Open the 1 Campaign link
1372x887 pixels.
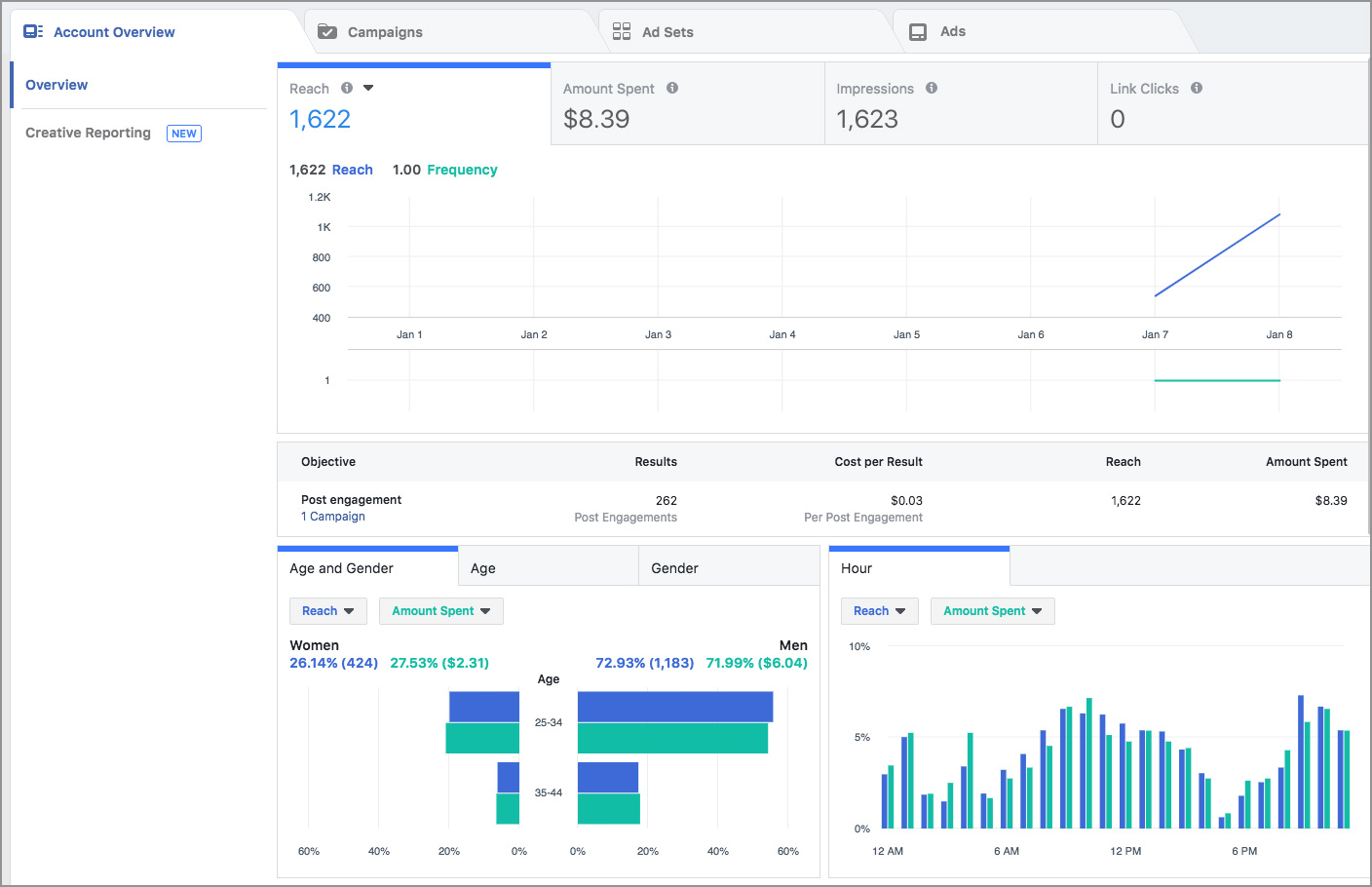pyautogui.click(x=333, y=517)
